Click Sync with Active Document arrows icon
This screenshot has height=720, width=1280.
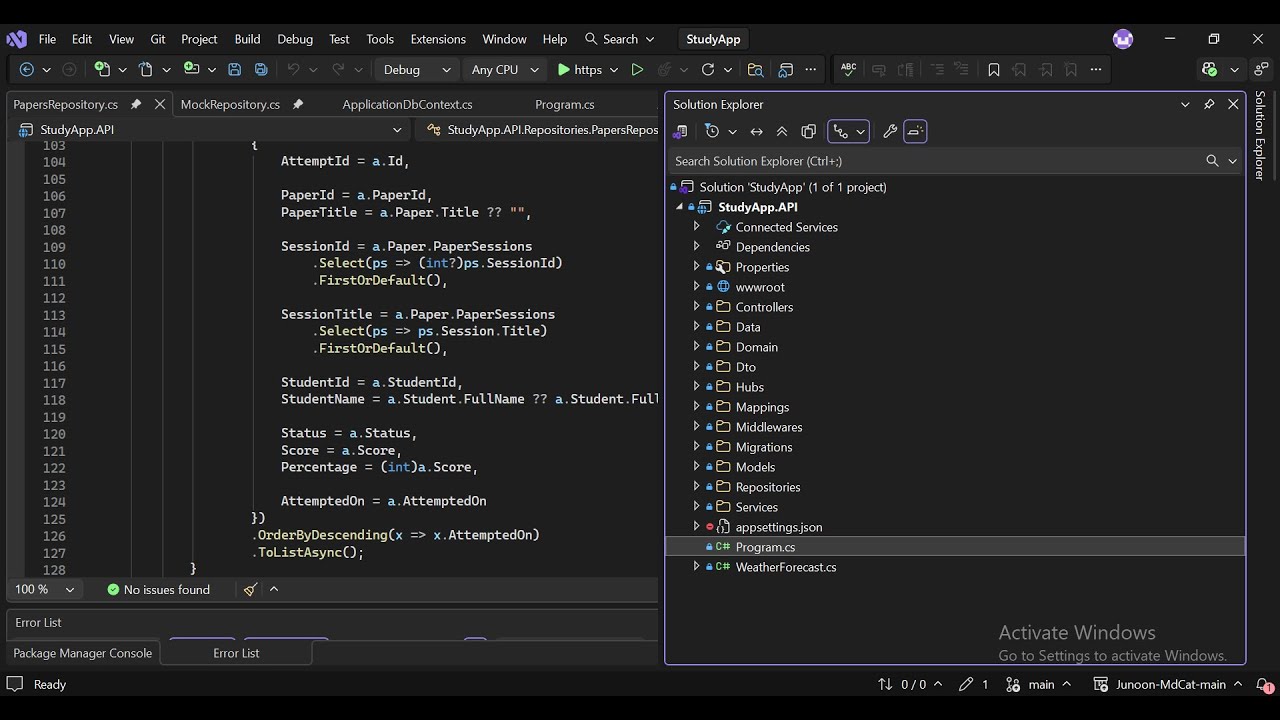756,131
